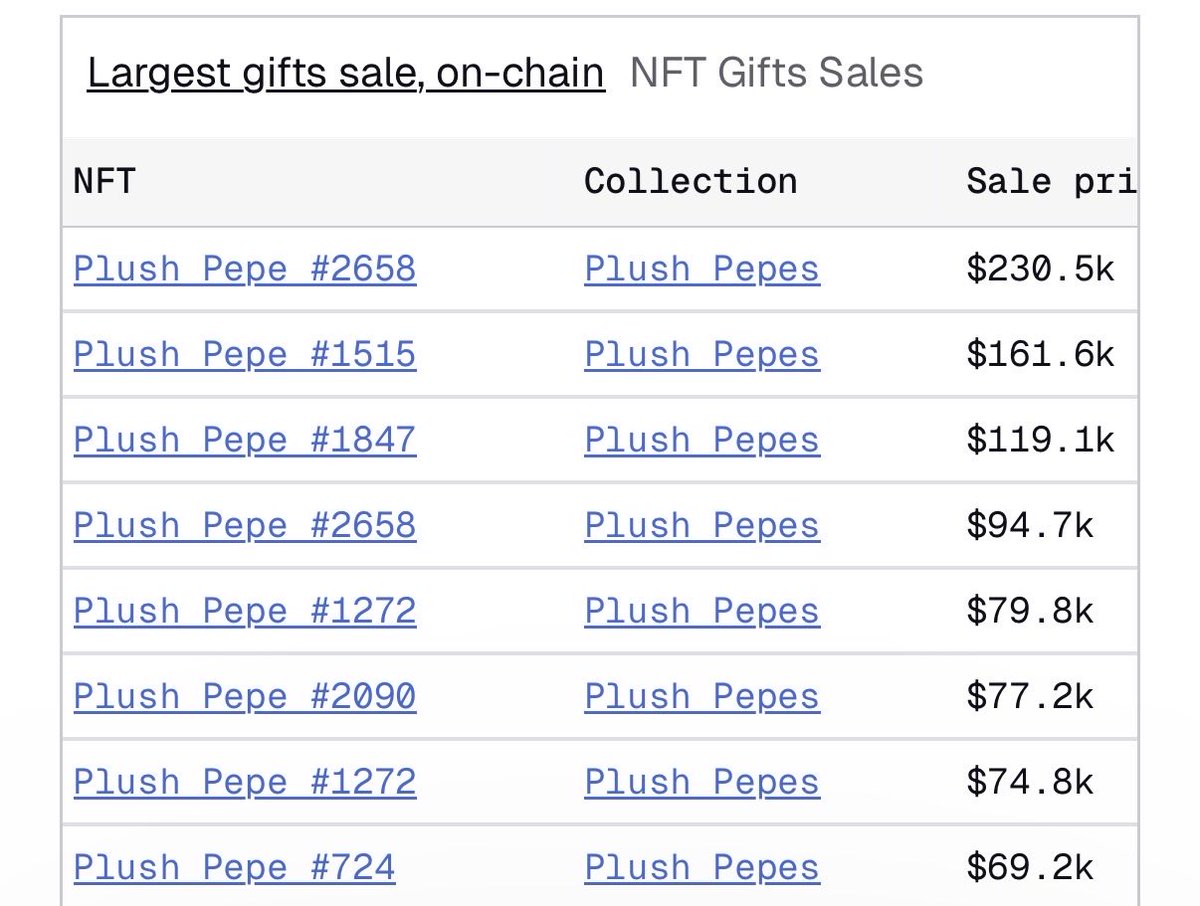
Task: Select the $161.6k sale price cell
Action: click(x=1040, y=355)
